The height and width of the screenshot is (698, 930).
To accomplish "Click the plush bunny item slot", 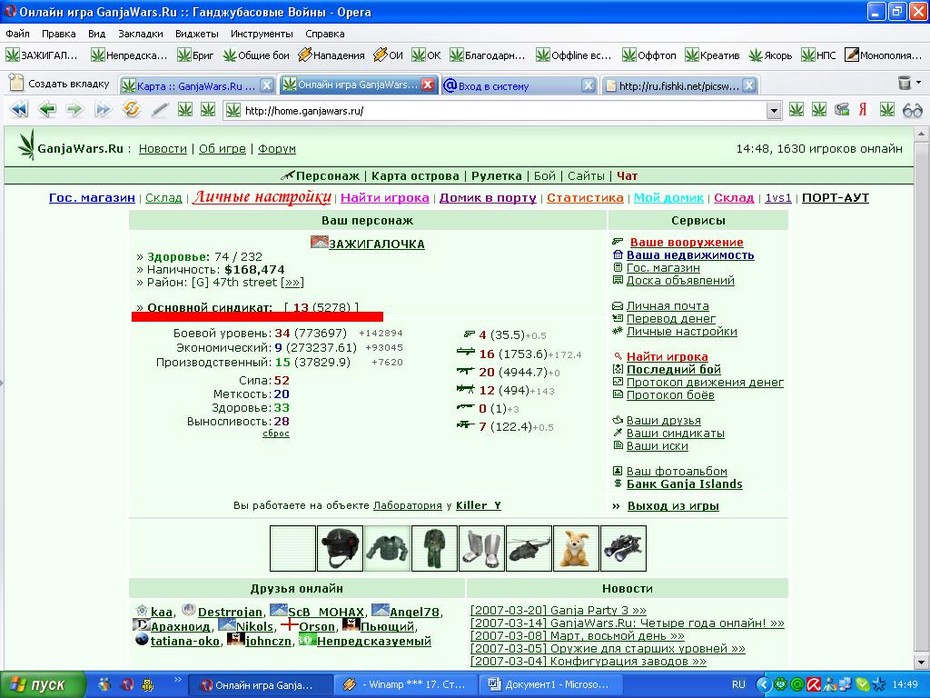I will [575, 548].
